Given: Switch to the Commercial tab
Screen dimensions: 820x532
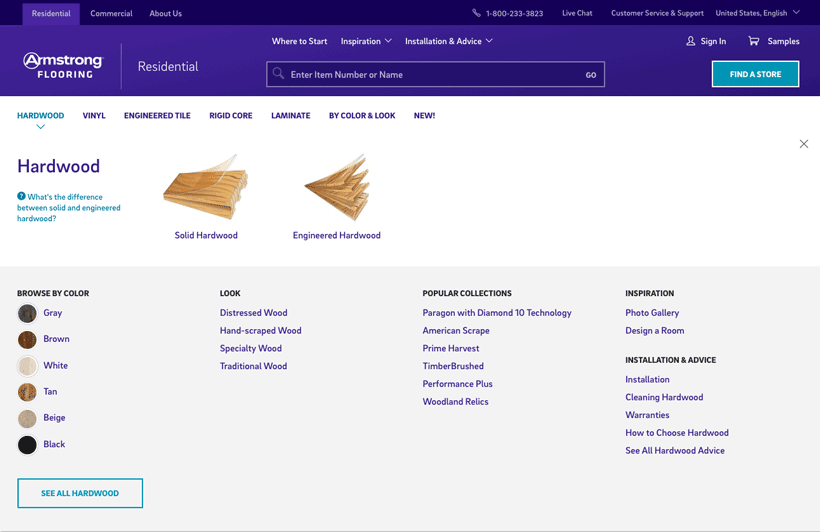Looking at the screenshot, I should (x=111, y=13).
